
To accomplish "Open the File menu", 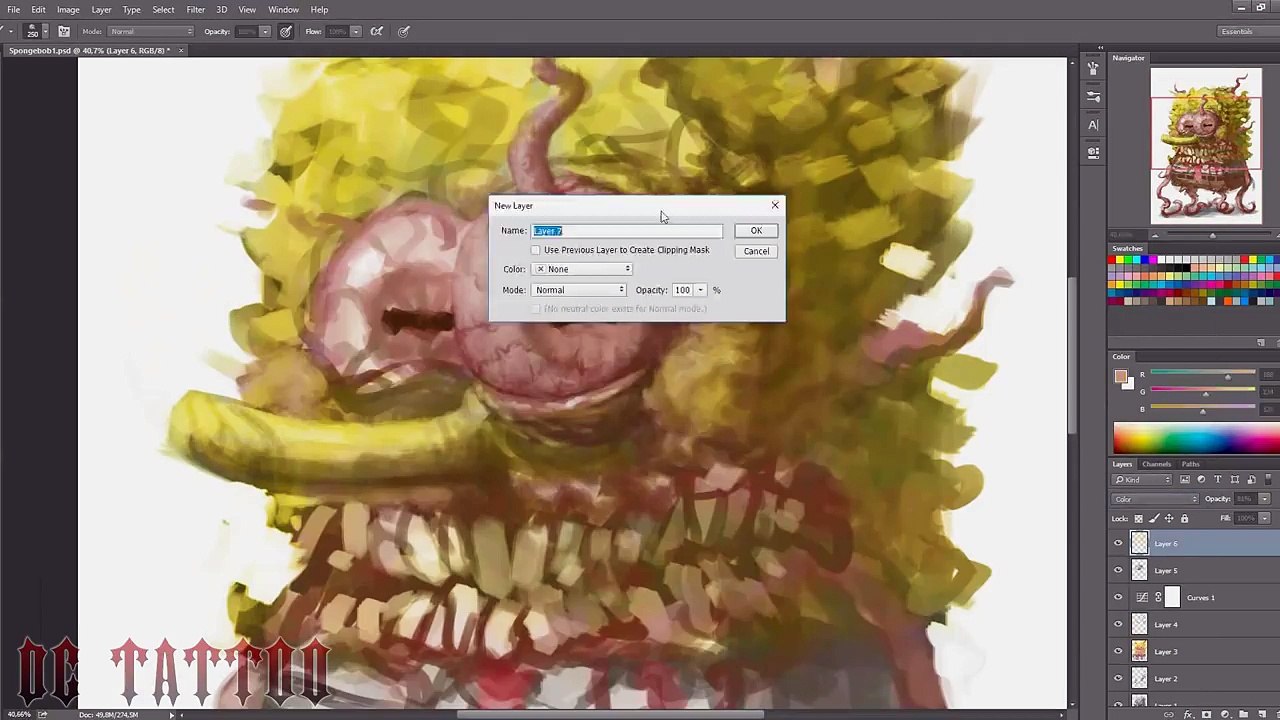I will tap(14, 9).
